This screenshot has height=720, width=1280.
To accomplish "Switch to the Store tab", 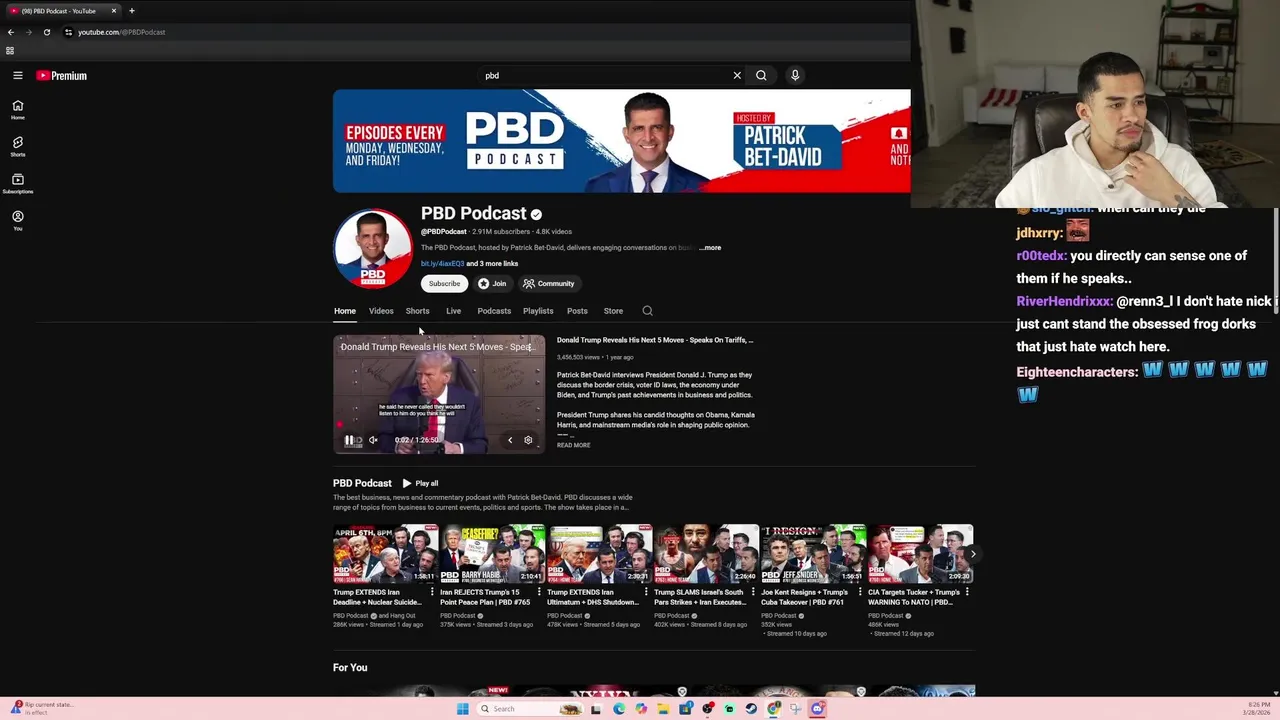I will (x=613, y=311).
